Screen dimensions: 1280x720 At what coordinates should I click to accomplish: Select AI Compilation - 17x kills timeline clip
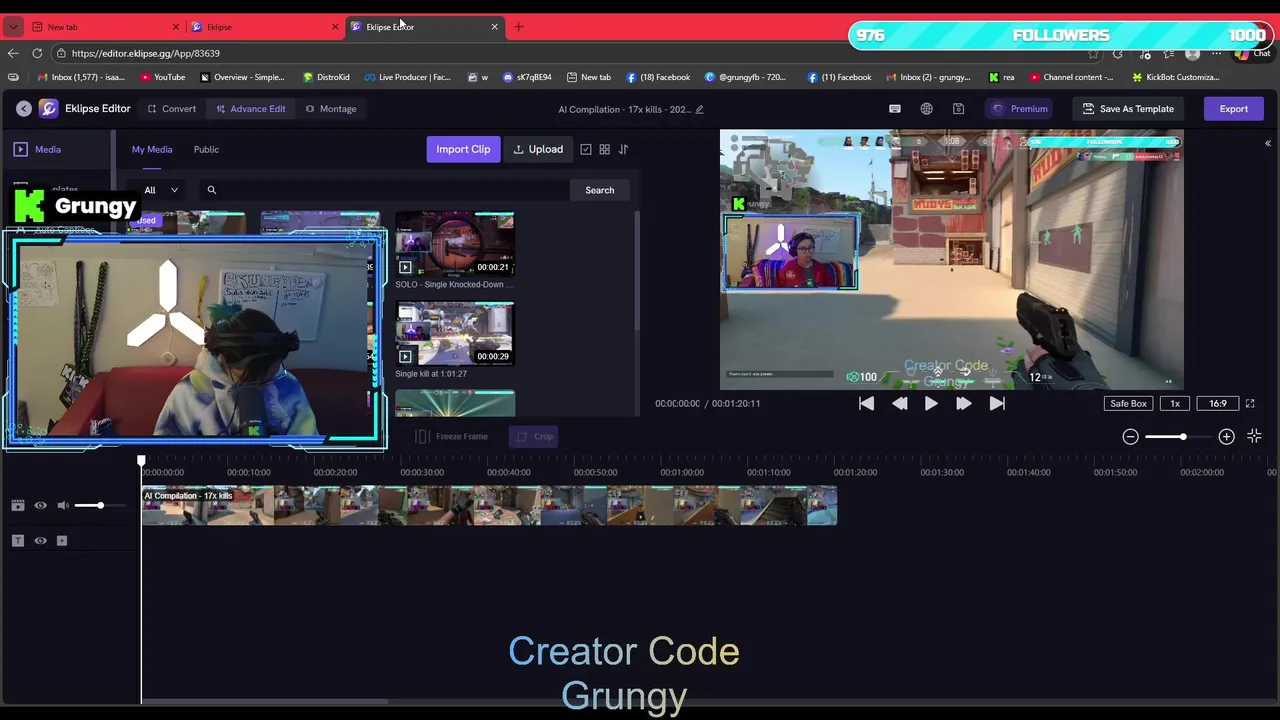489,506
